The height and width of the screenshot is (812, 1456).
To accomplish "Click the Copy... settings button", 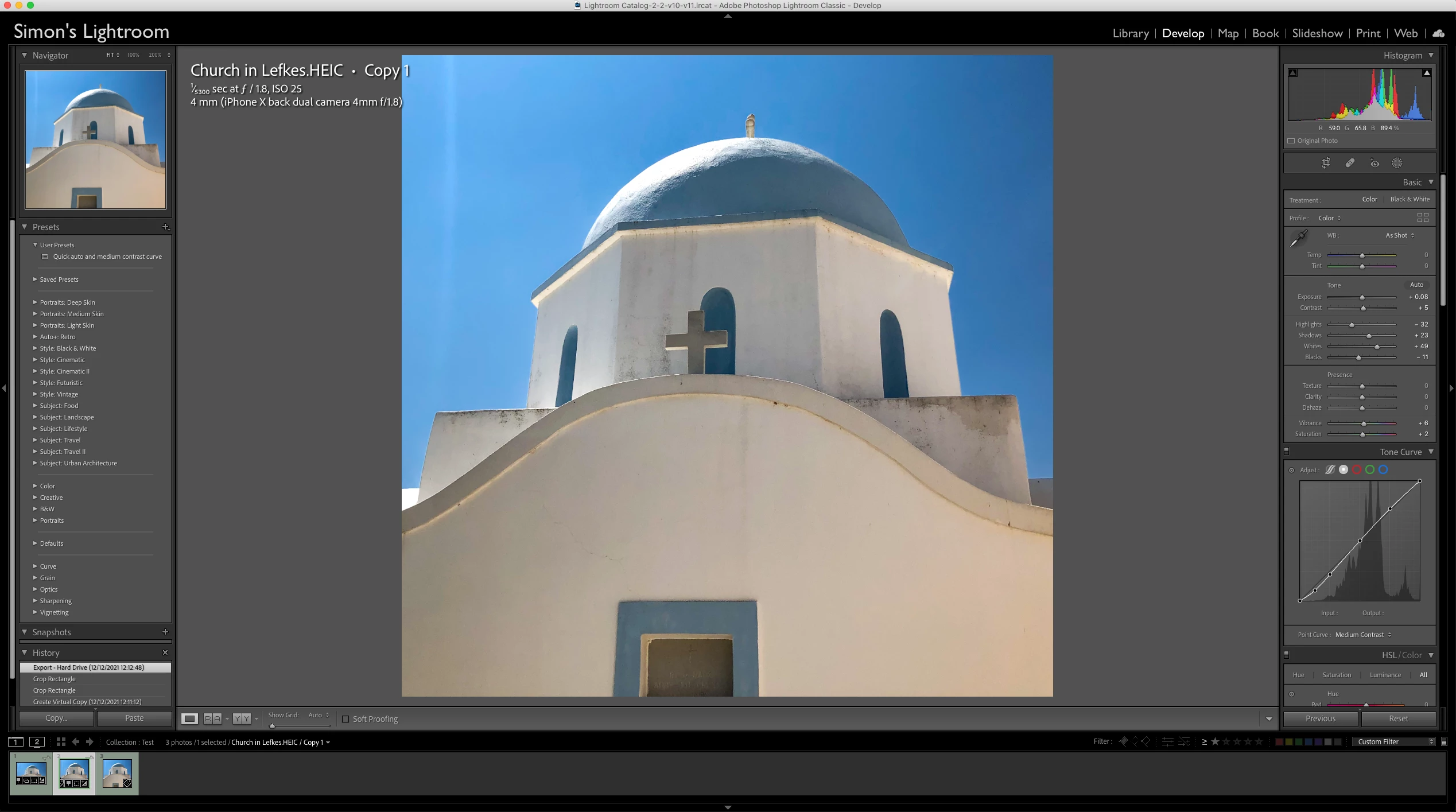I will tap(56, 718).
